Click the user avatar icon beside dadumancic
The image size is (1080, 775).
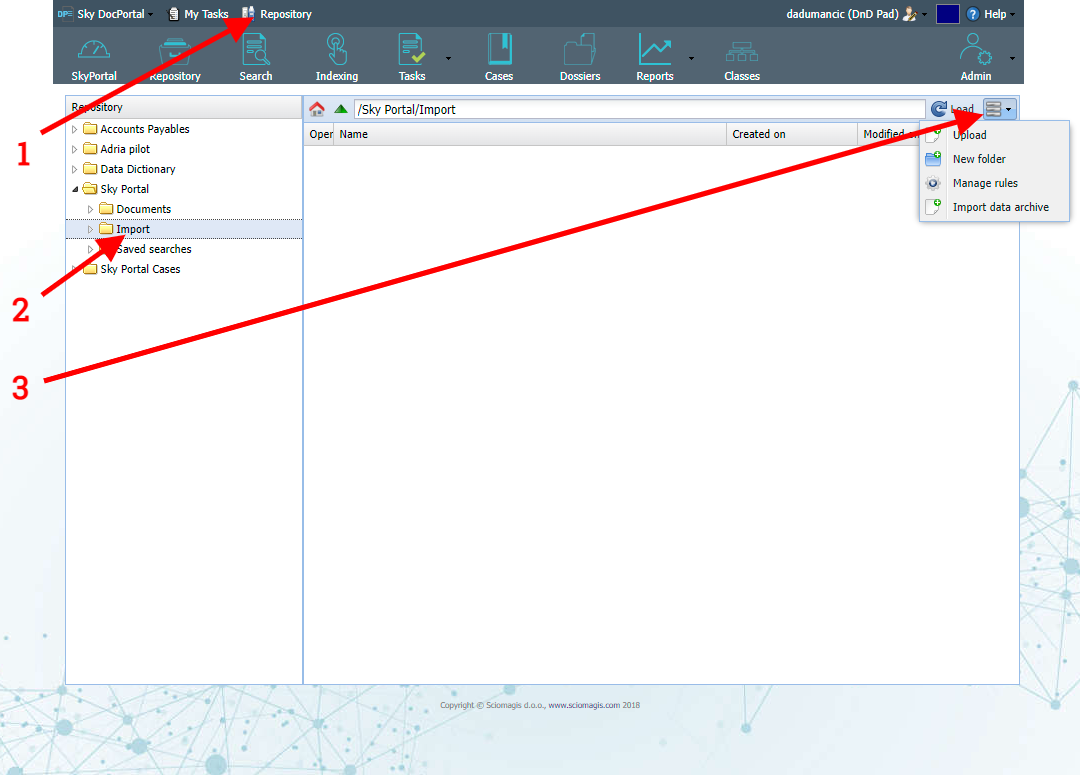coord(909,14)
